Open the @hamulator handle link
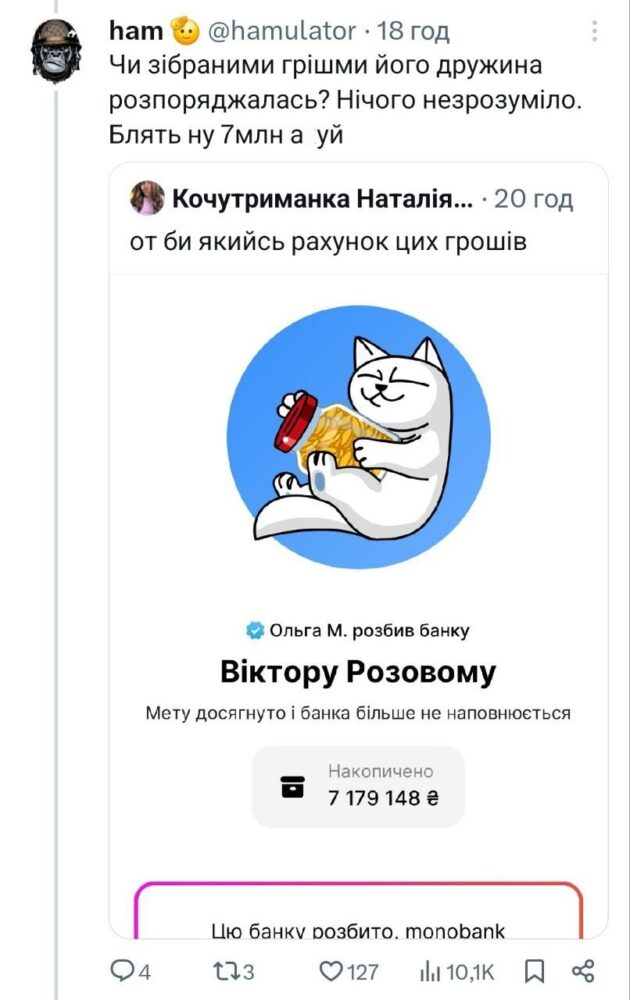This screenshot has height=1000, width=630. tap(282, 31)
